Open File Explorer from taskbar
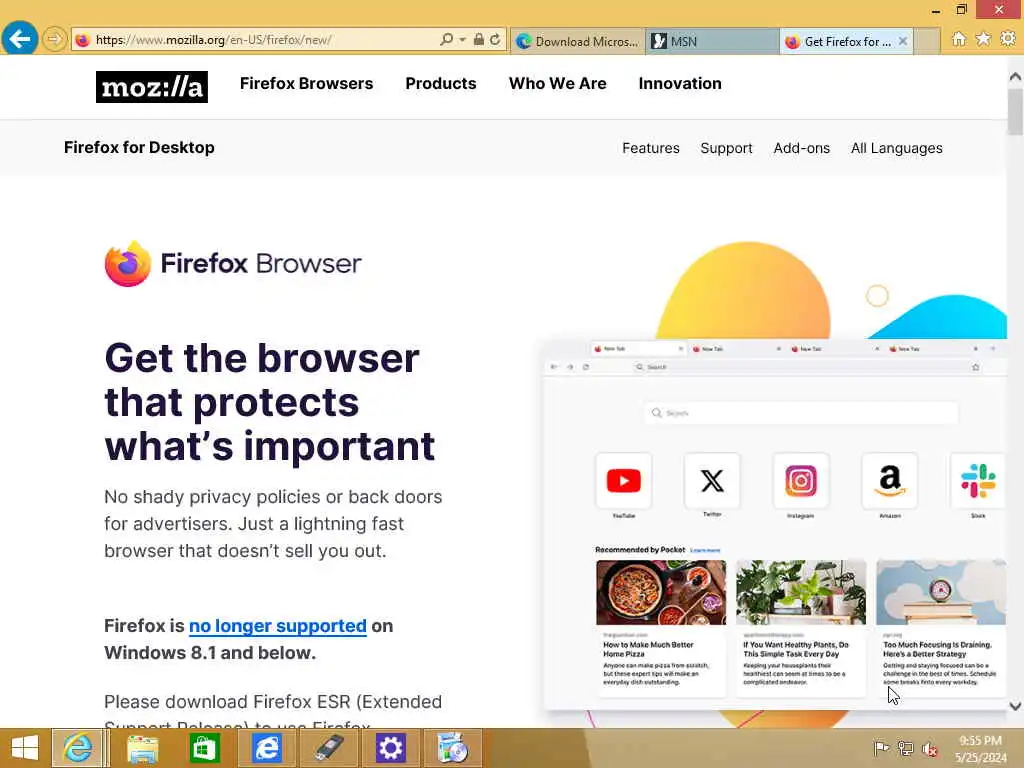Screen dimensions: 1024x768 click(x=142, y=748)
